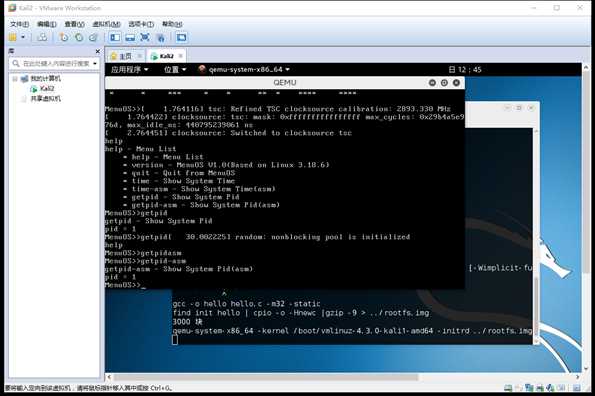Toggle the thumbnail bar view icon
This screenshot has height=396, width=595.
[130, 37]
